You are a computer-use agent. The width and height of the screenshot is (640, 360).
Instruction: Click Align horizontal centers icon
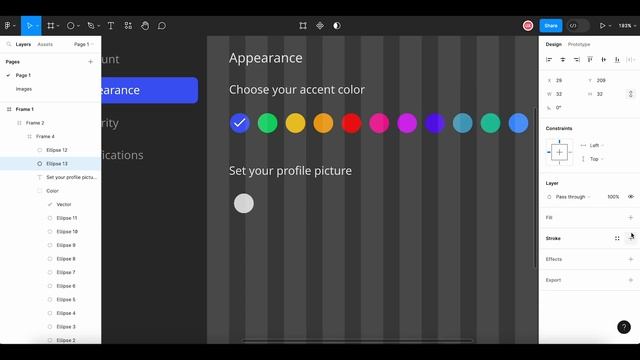[x=563, y=60]
